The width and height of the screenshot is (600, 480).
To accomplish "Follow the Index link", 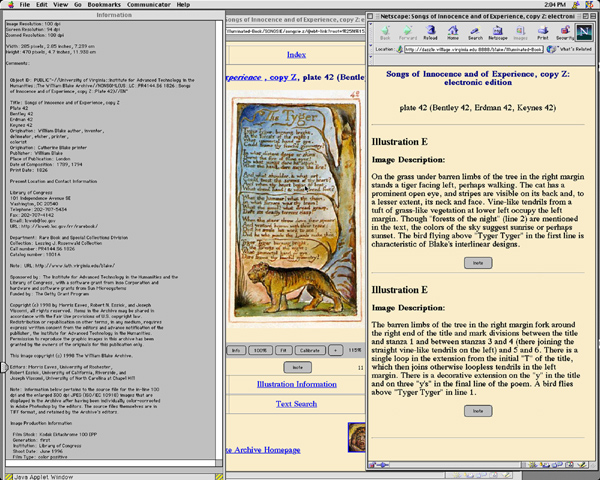I will click(x=297, y=55).
